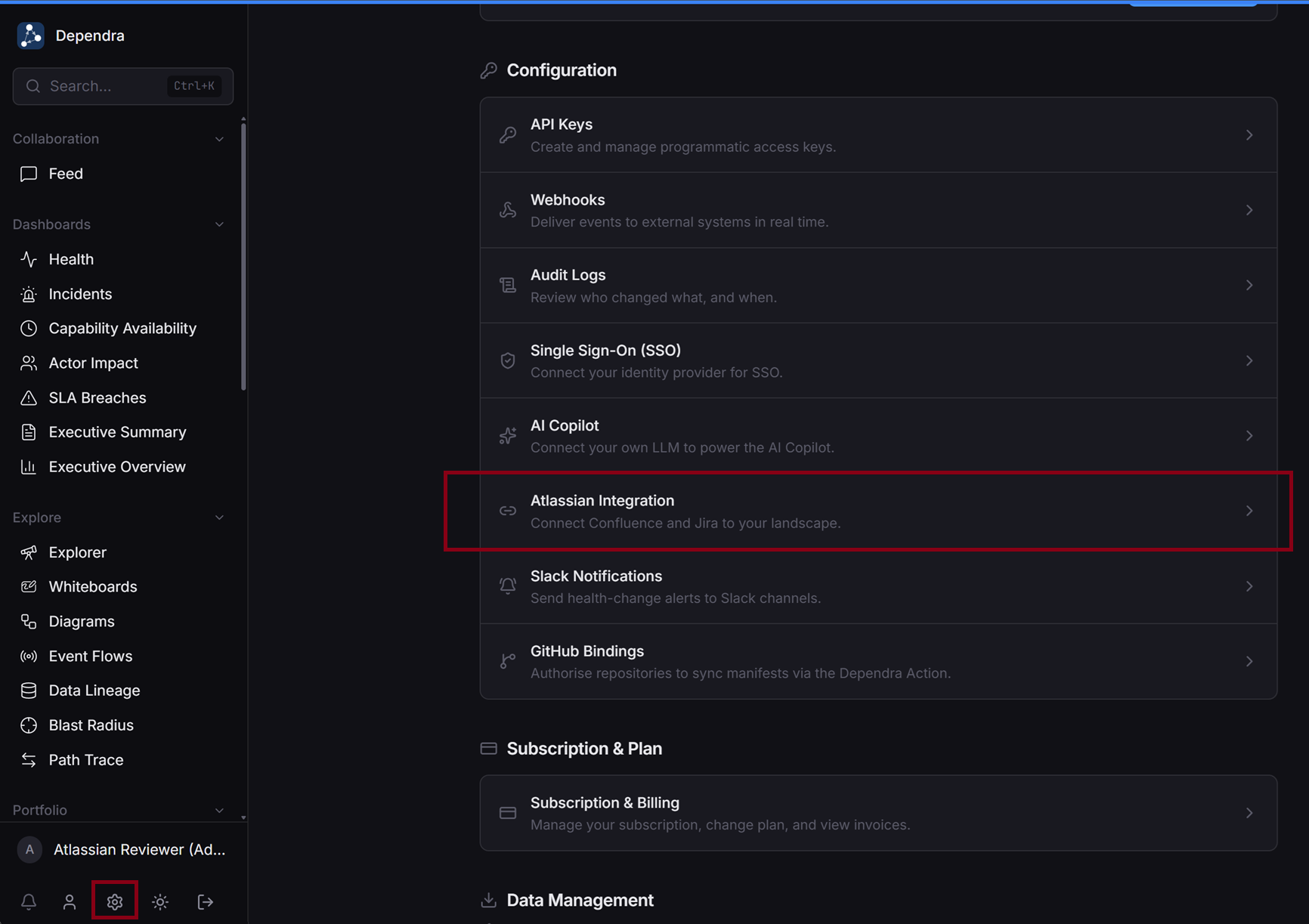Click the Ctrl+K shortcut badge
This screenshot has width=1309, height=924.
[194, 86]
